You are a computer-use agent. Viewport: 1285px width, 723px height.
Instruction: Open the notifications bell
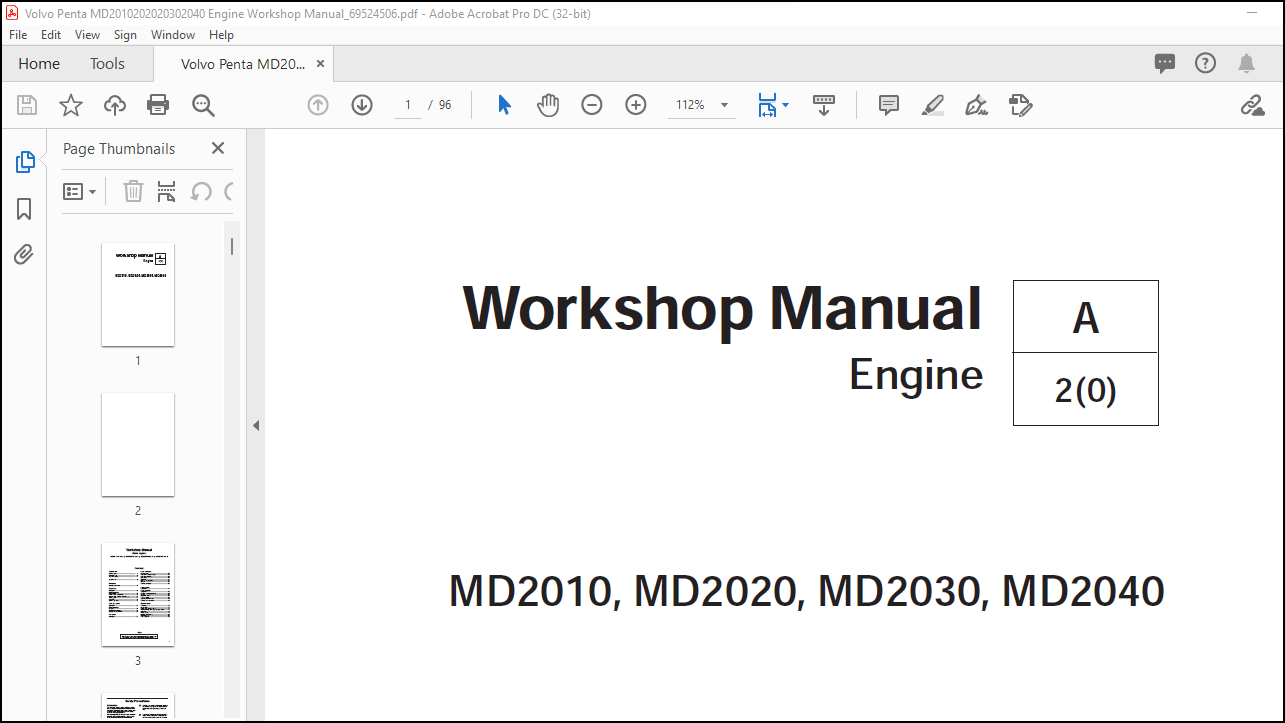point(1246,63)
